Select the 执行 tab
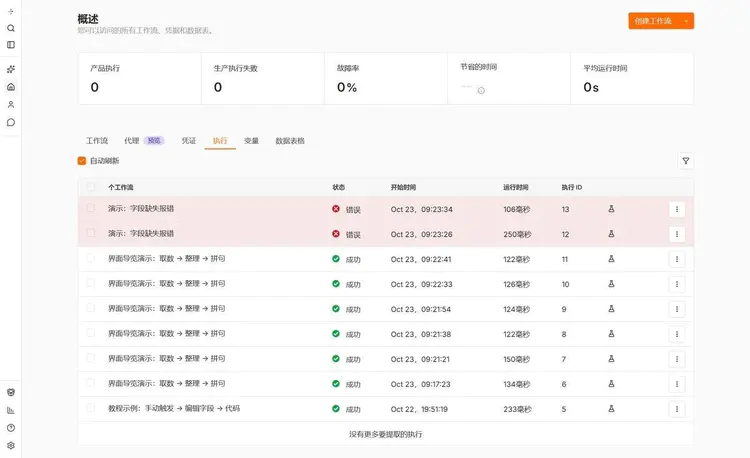Screen dimensions: 750x458 point(220,141)
